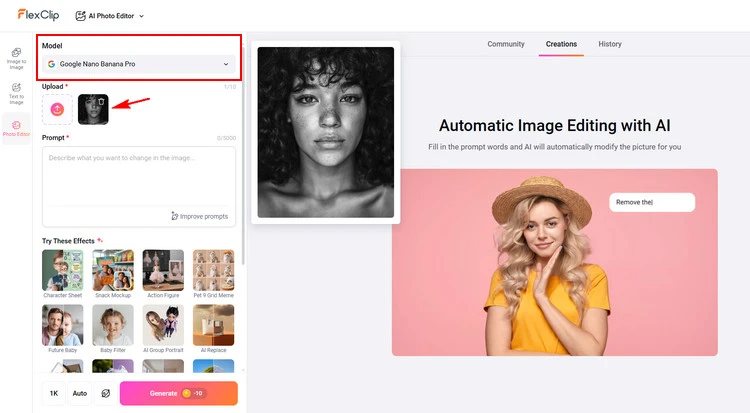Viewport: 750px width, 413px height.
Task: Select Photo Editor in sidebar
Action: pyautogui.click(x=16, y=128)
